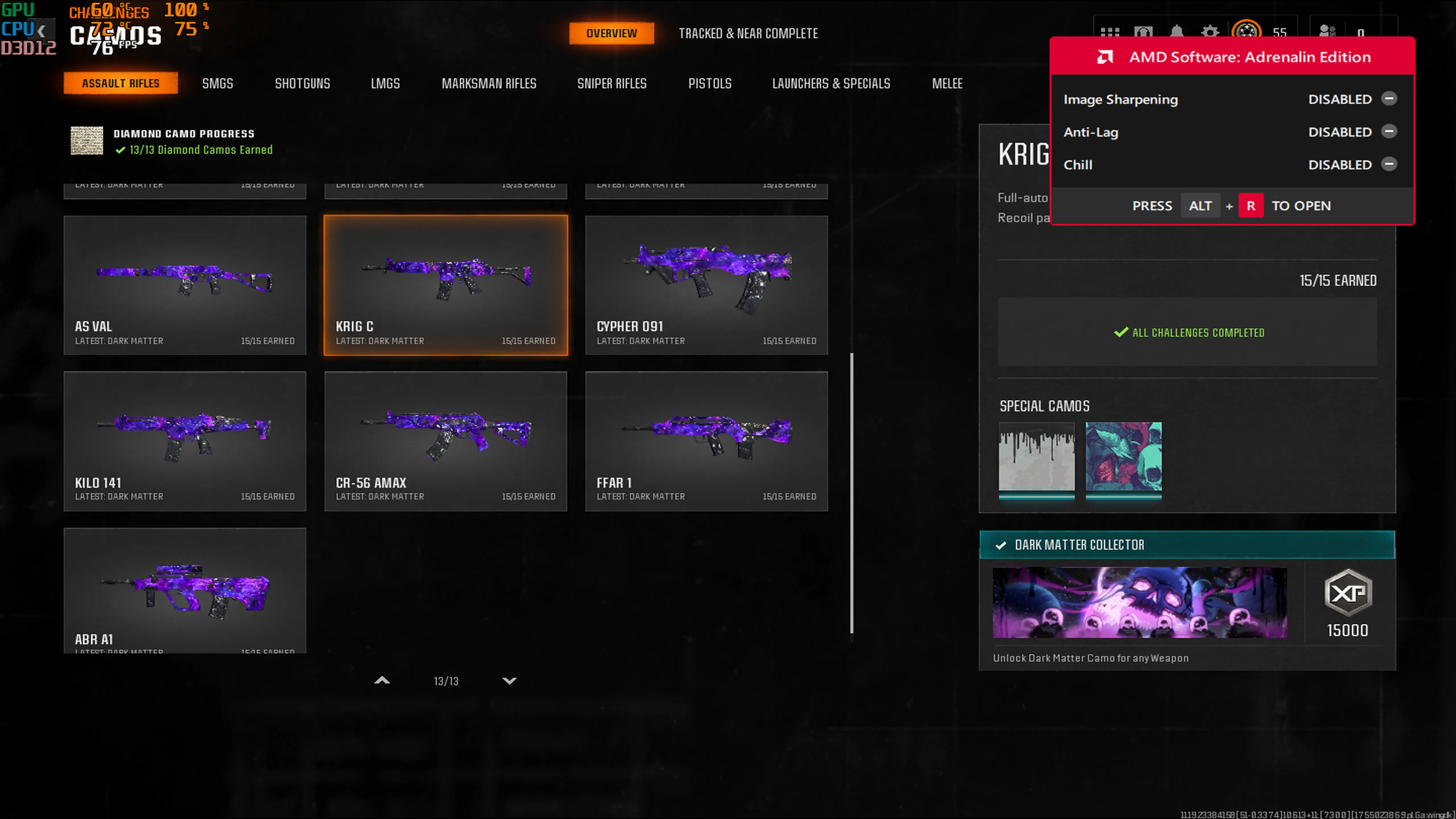Toggle Anti-Lag disabled button
Viewport: 1456px width, 819px height.
pyautogui.click(x=1389, y=132)
